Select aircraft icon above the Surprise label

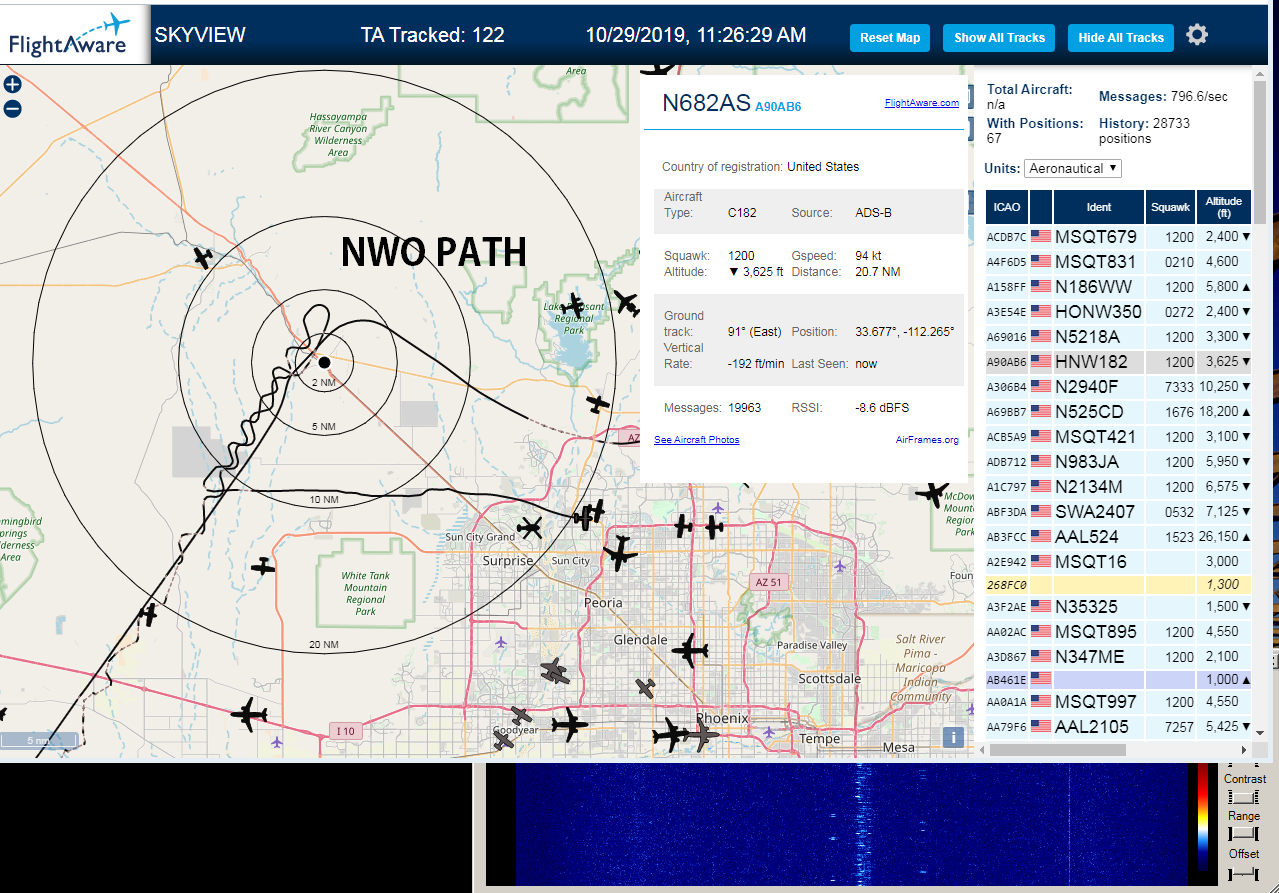529,527
